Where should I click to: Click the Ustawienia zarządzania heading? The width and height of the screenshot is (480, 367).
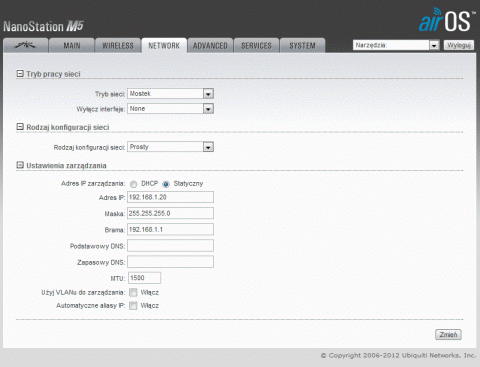pyautogui.click(x=66, y=166)
